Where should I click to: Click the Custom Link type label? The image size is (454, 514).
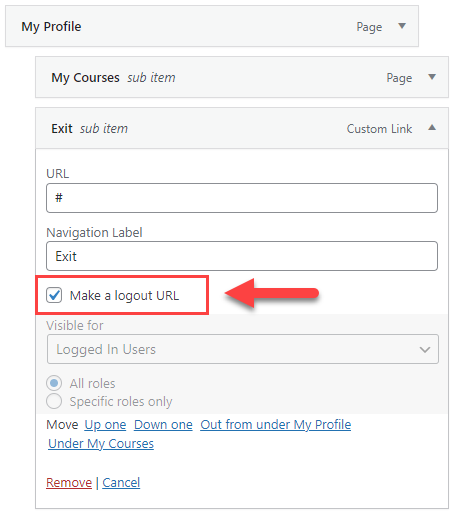[379, 128]
